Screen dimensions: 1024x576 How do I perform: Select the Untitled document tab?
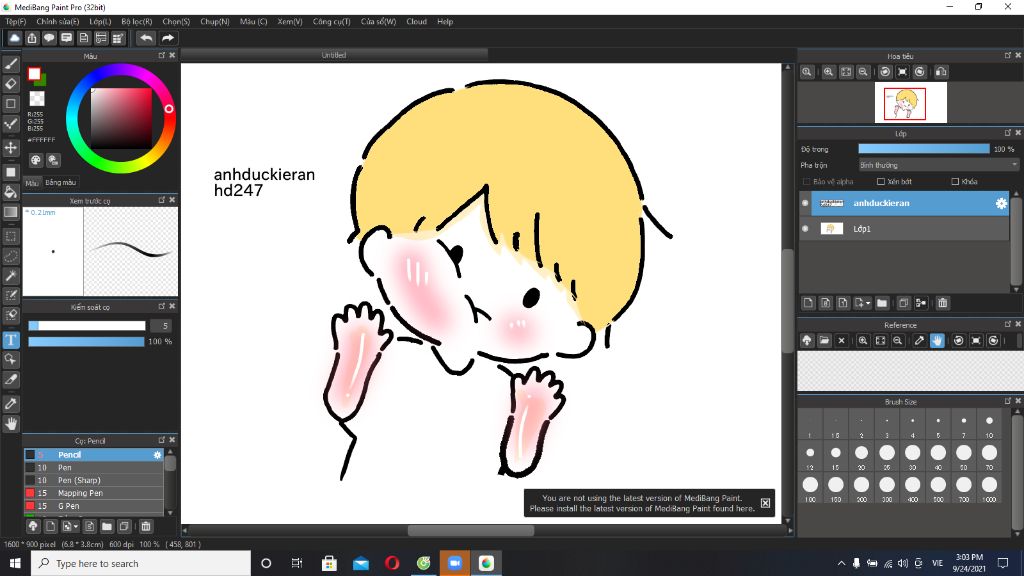point(334,55)
